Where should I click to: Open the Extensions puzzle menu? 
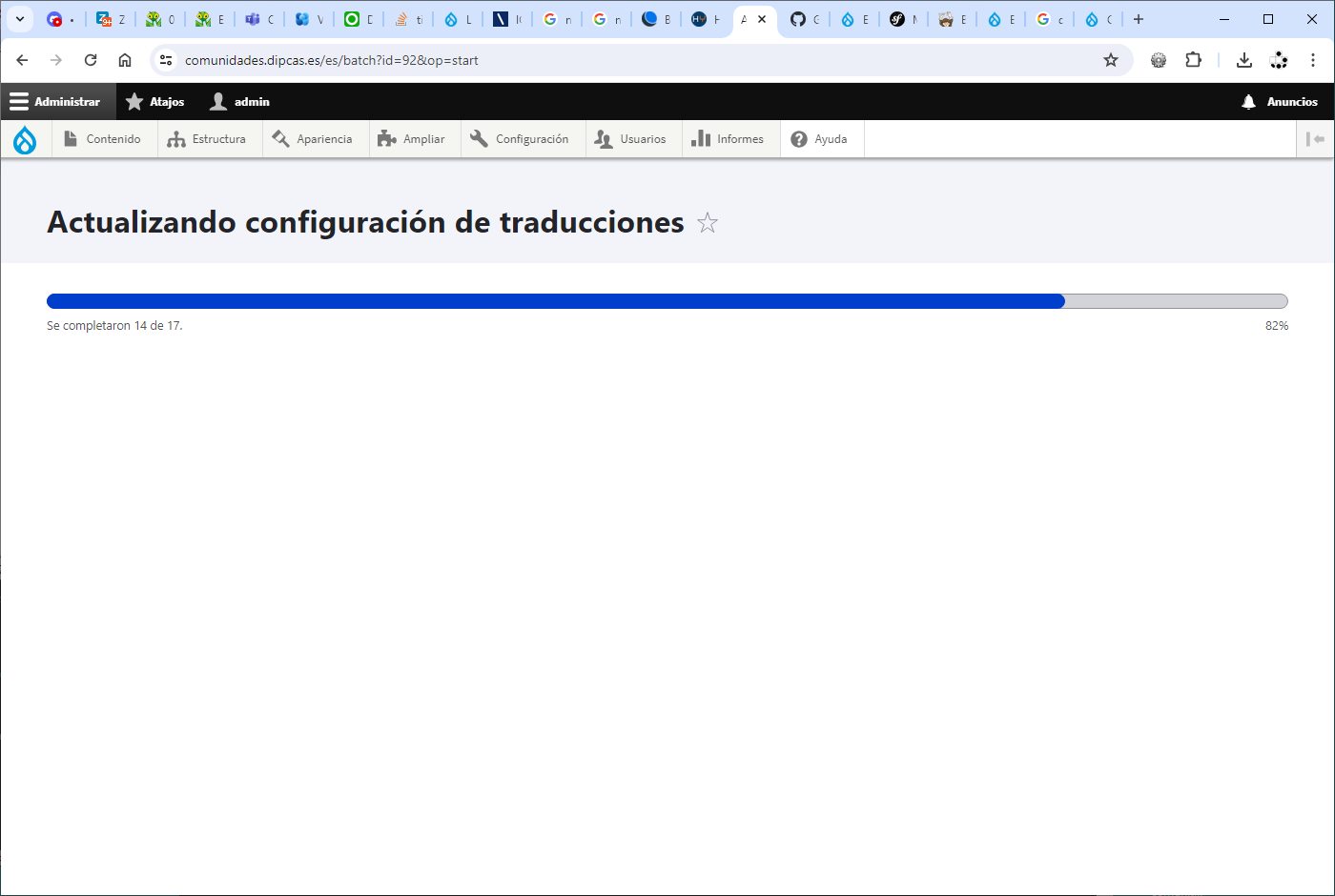(x=1193, y=60)
